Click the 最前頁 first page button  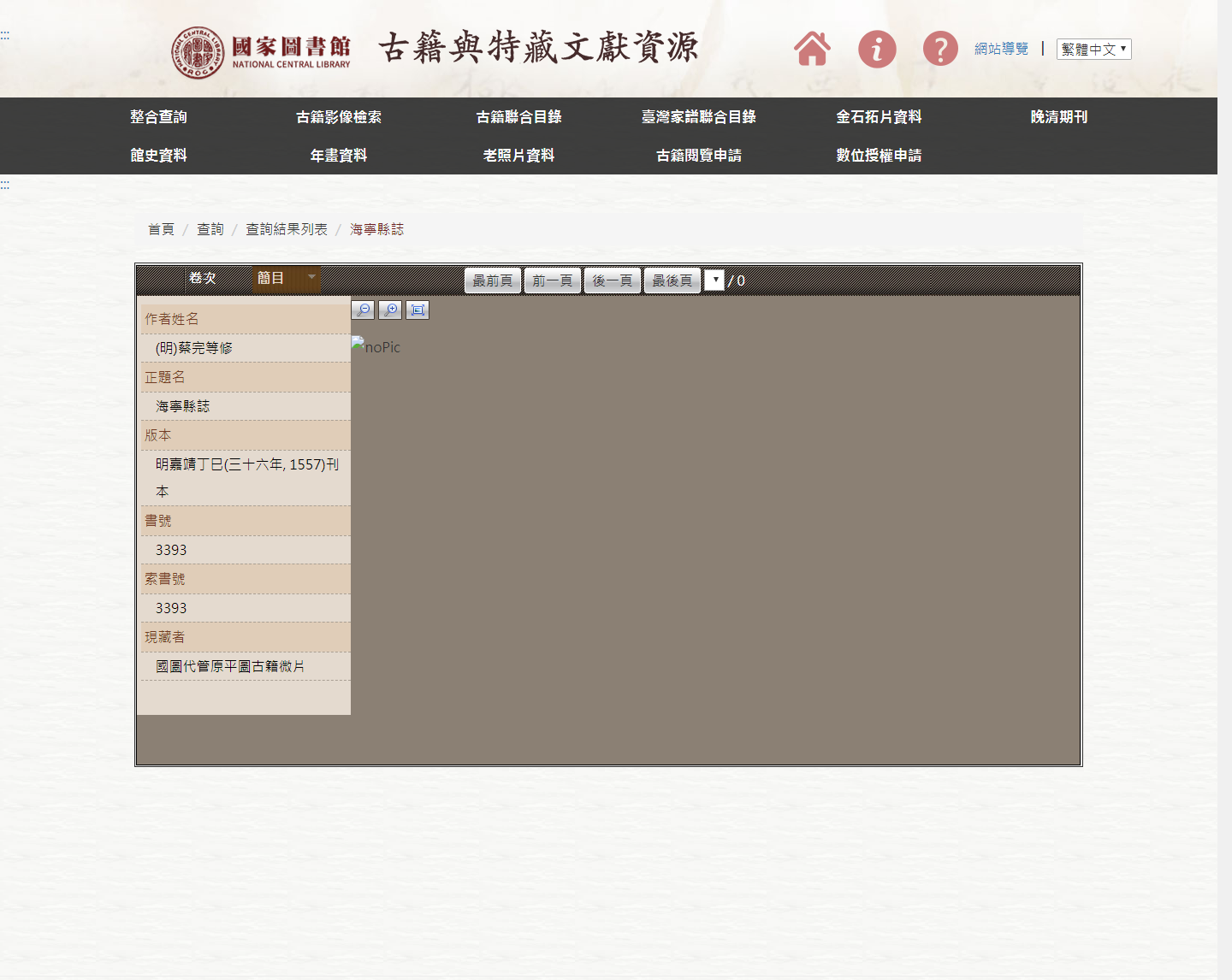click(493, 280)
